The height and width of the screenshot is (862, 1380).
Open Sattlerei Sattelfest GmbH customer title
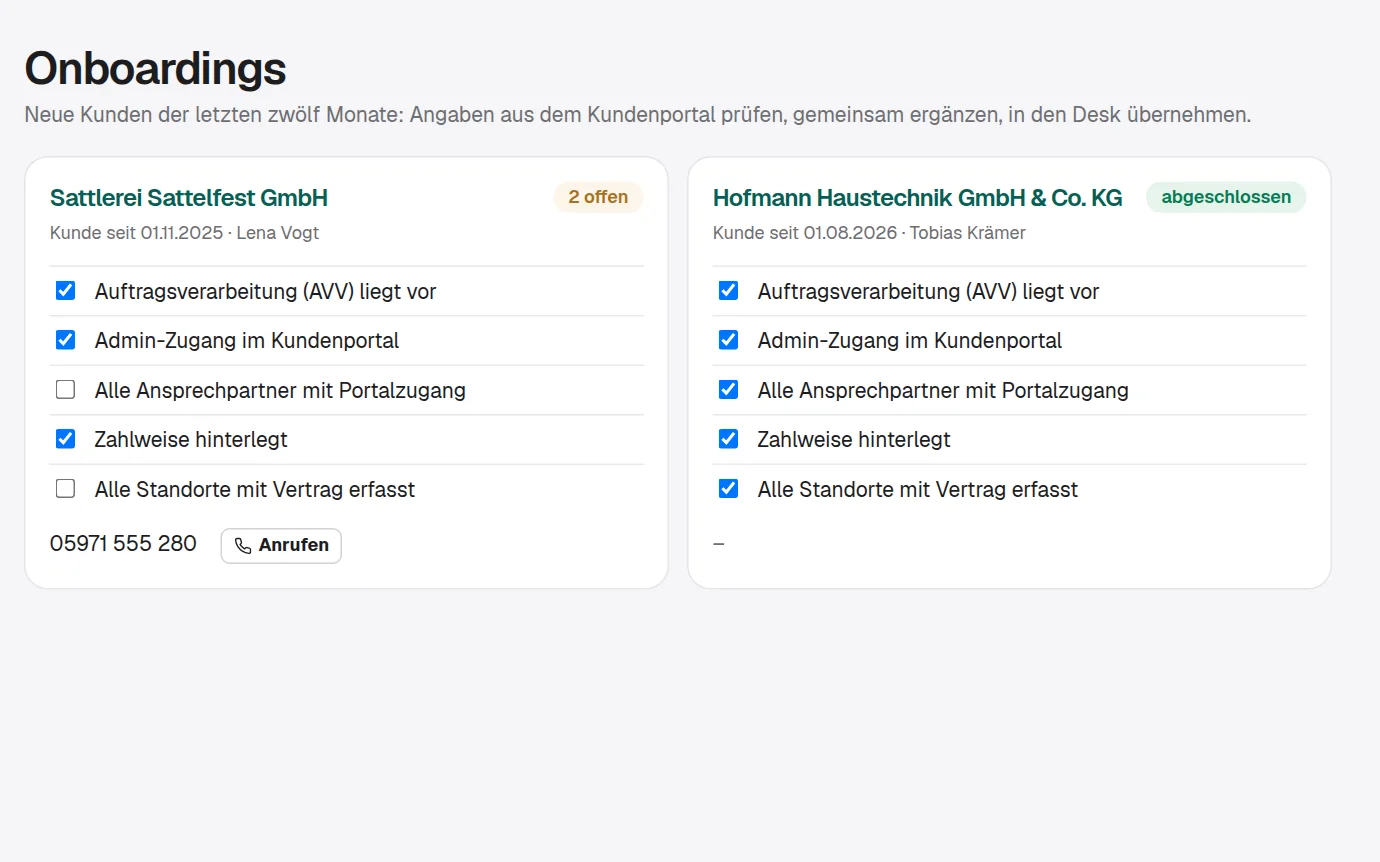tap(189, 198)
